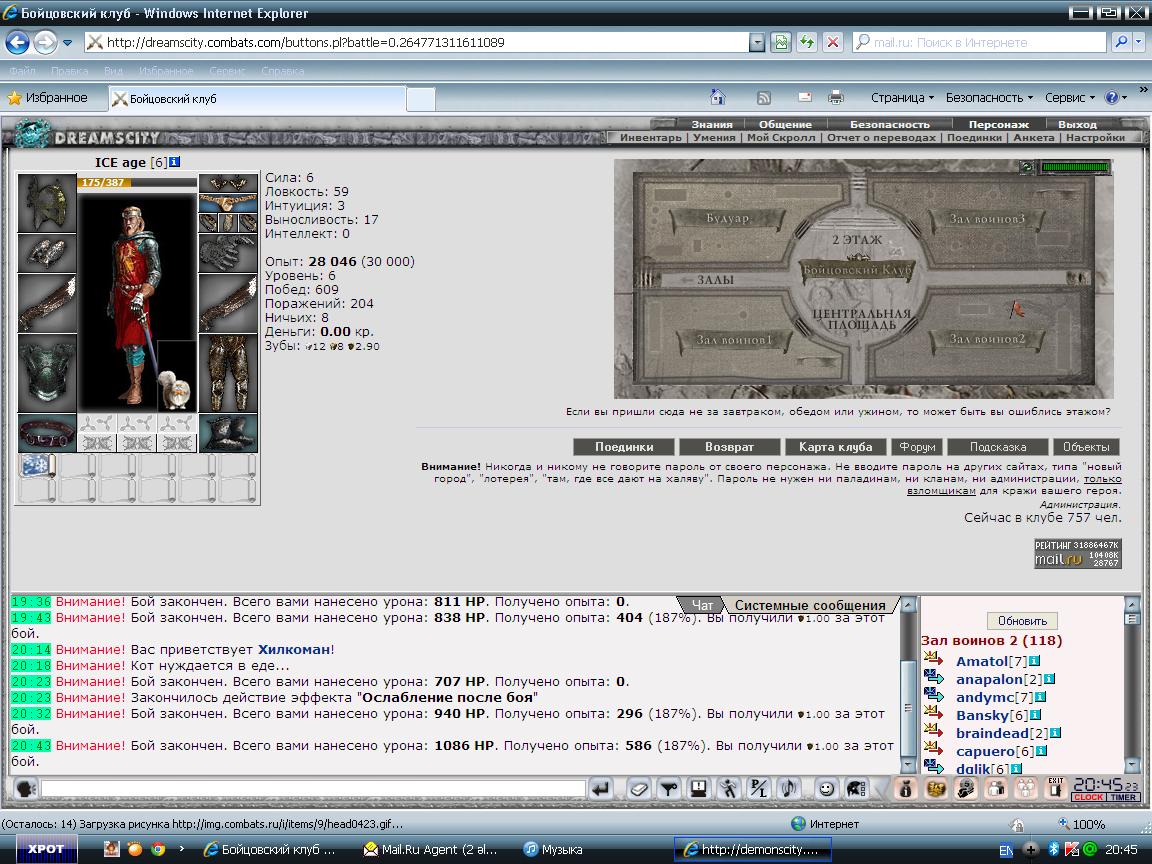Open the Настройки submenu item

point(1095,137)
